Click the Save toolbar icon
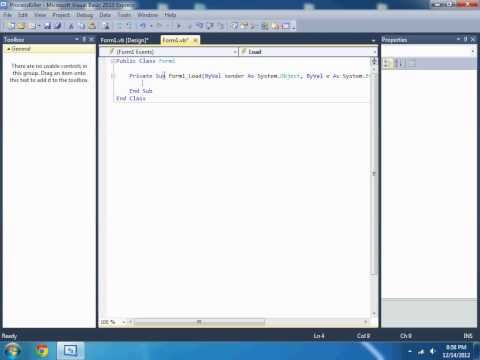The width and height of the screenshot is (480, 360). pyautogui.click(x=48, y=26)
